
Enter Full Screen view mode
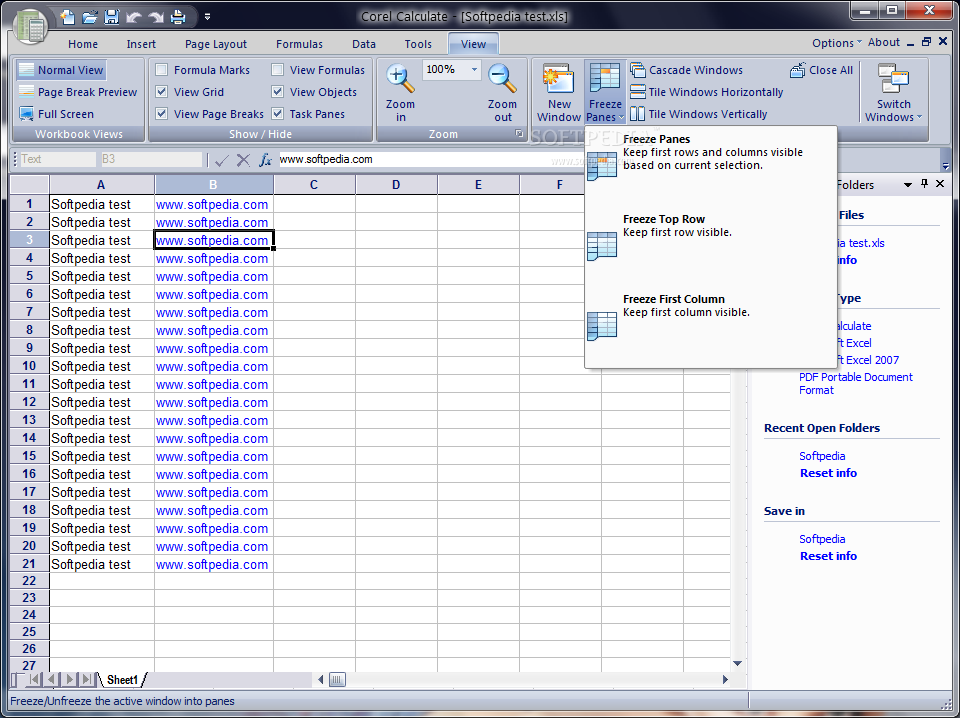pyautogui.click(x=56, y=114)
